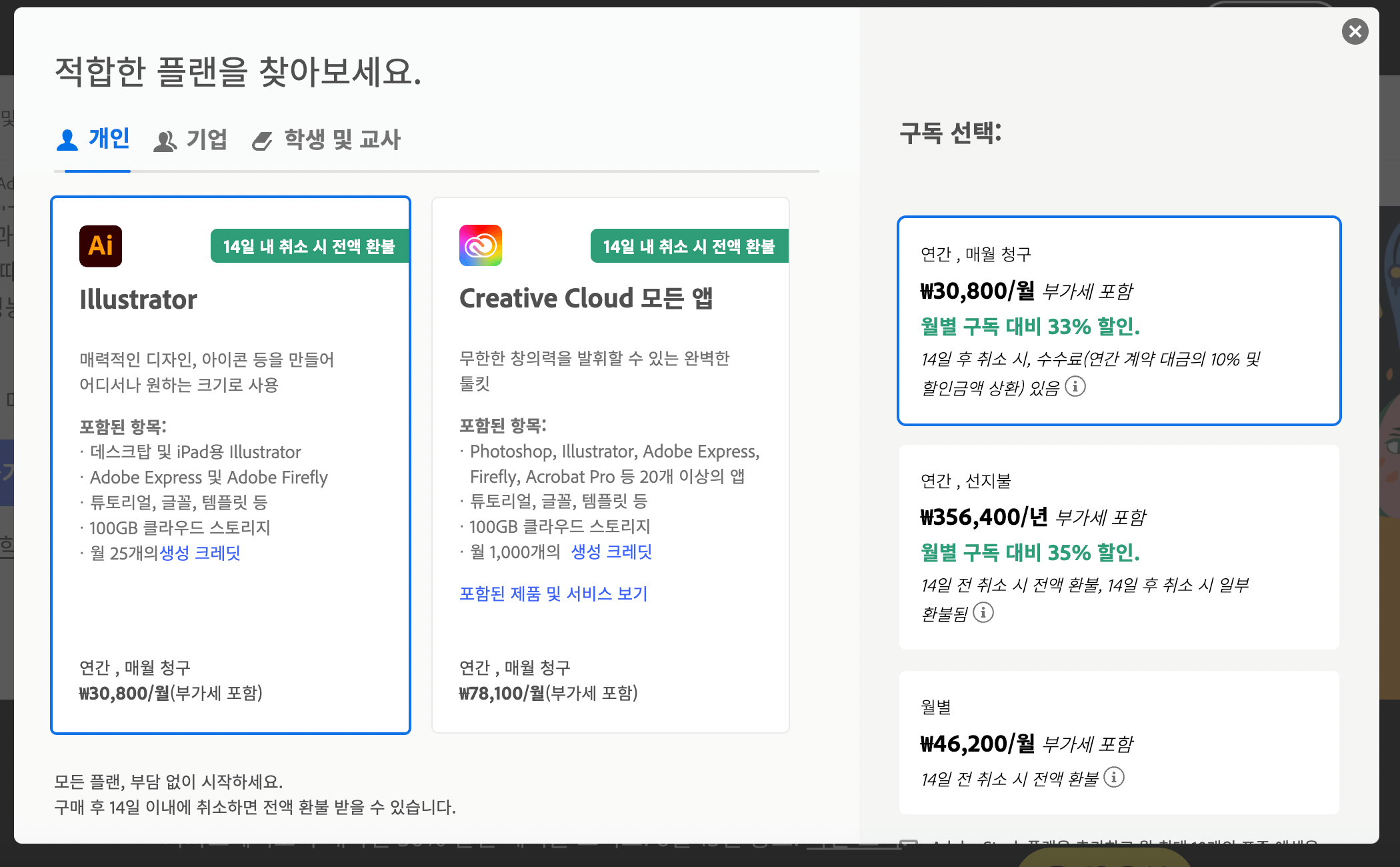The height and width of the screenshot is (867, 1400).
Task: Click info icon on annual monthly-billed cancellation note
Action: point(1075,386)
